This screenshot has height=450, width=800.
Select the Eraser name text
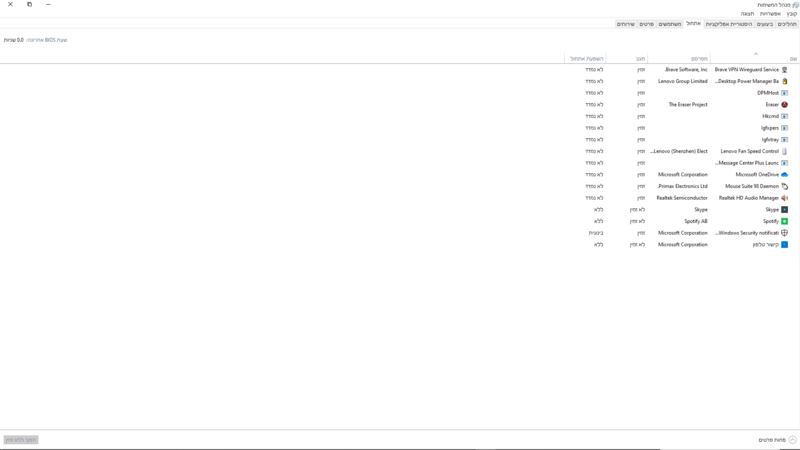[x=772, y=105]
